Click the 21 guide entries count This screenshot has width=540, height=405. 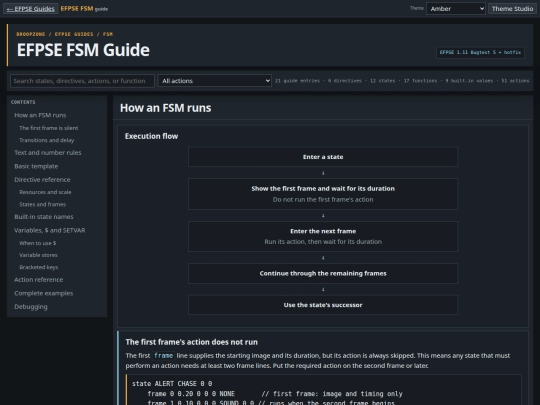tap(297, 81)
